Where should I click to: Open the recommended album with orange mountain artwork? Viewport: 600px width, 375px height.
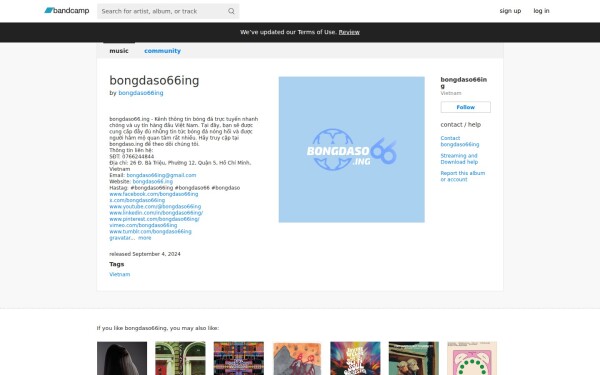297,358
